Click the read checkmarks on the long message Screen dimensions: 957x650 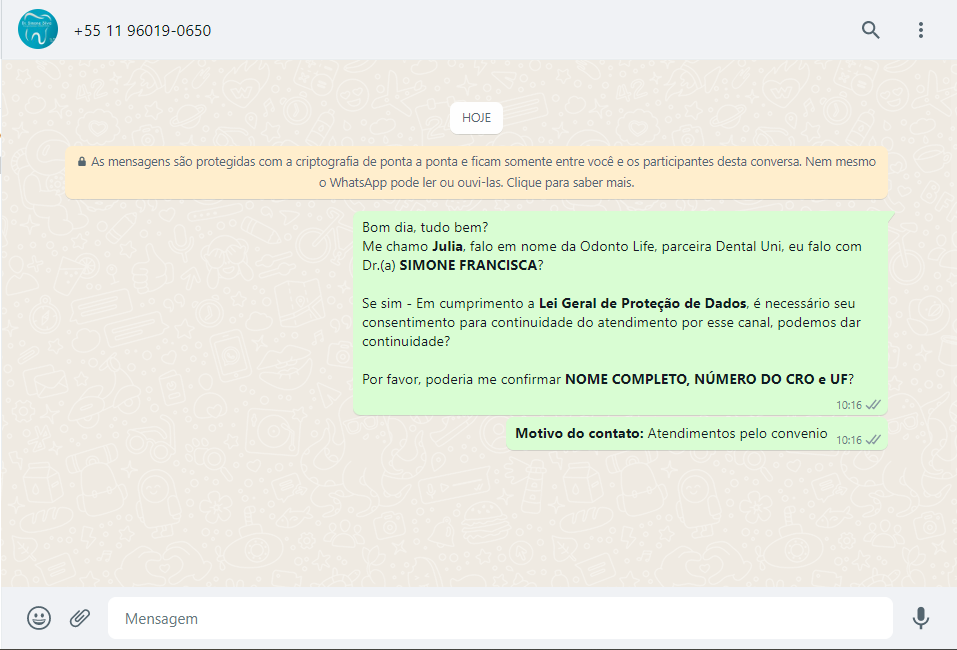[873, 405]
